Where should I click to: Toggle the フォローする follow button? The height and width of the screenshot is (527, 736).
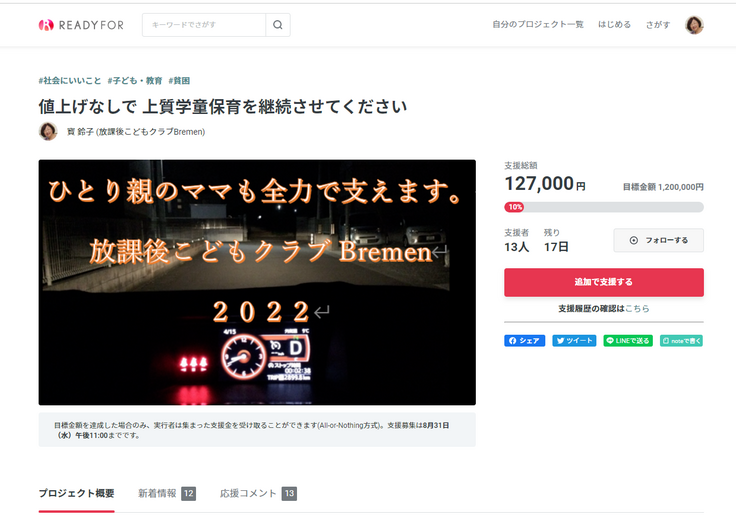tap(659, 240)
